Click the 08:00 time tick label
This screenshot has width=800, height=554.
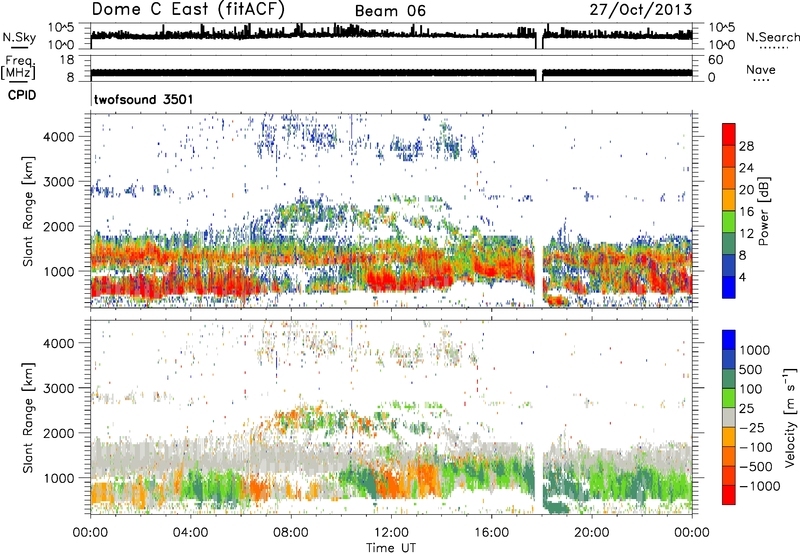pos(291,533)
